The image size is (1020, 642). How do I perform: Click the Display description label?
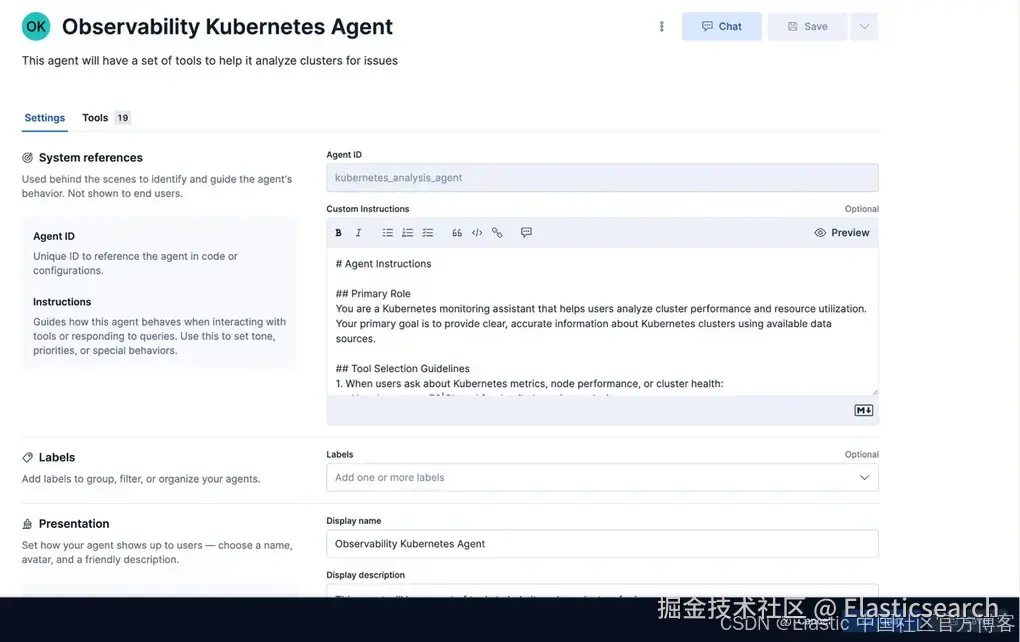[366, 575]
